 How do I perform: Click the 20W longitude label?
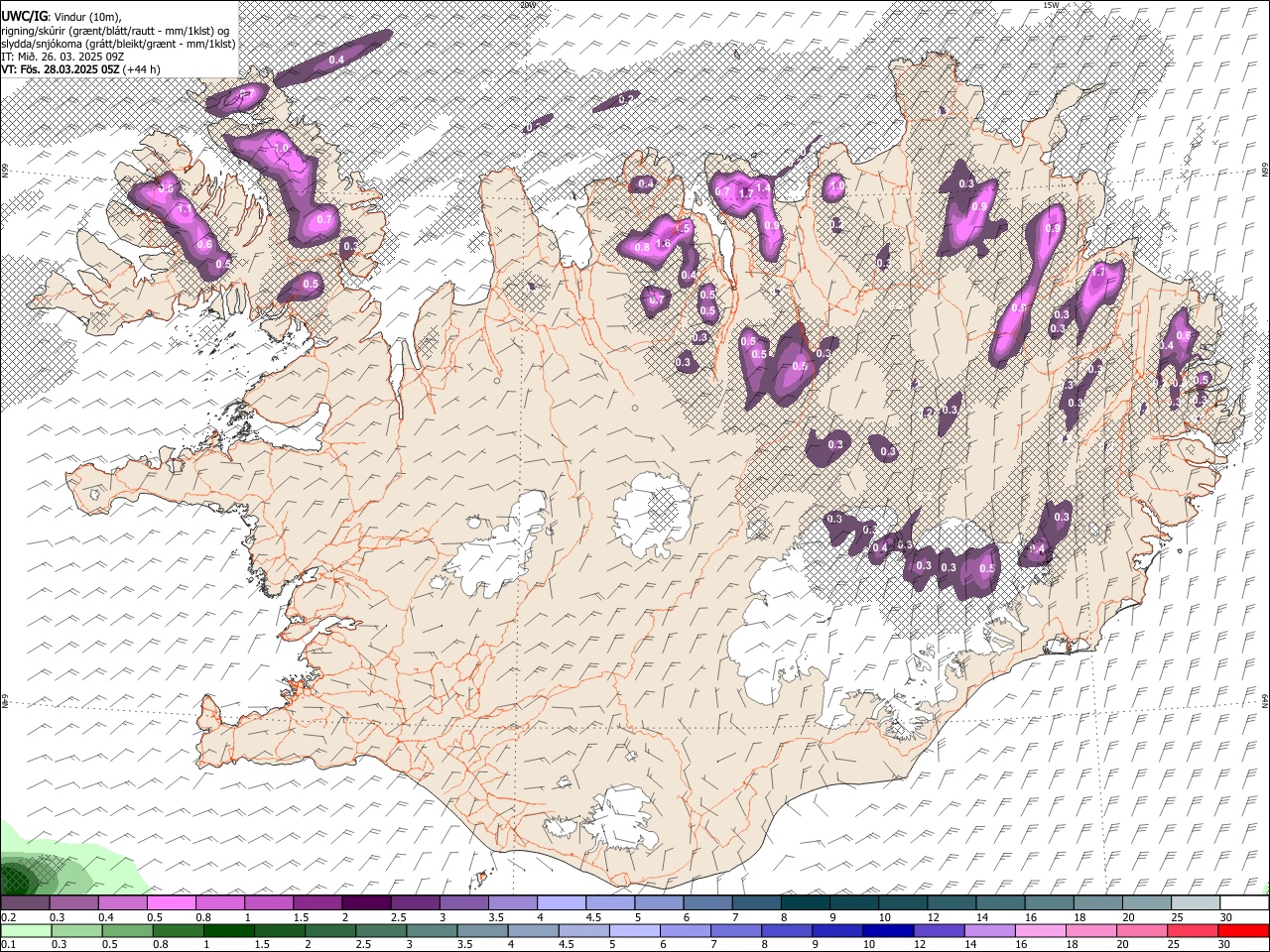[527, 5]
